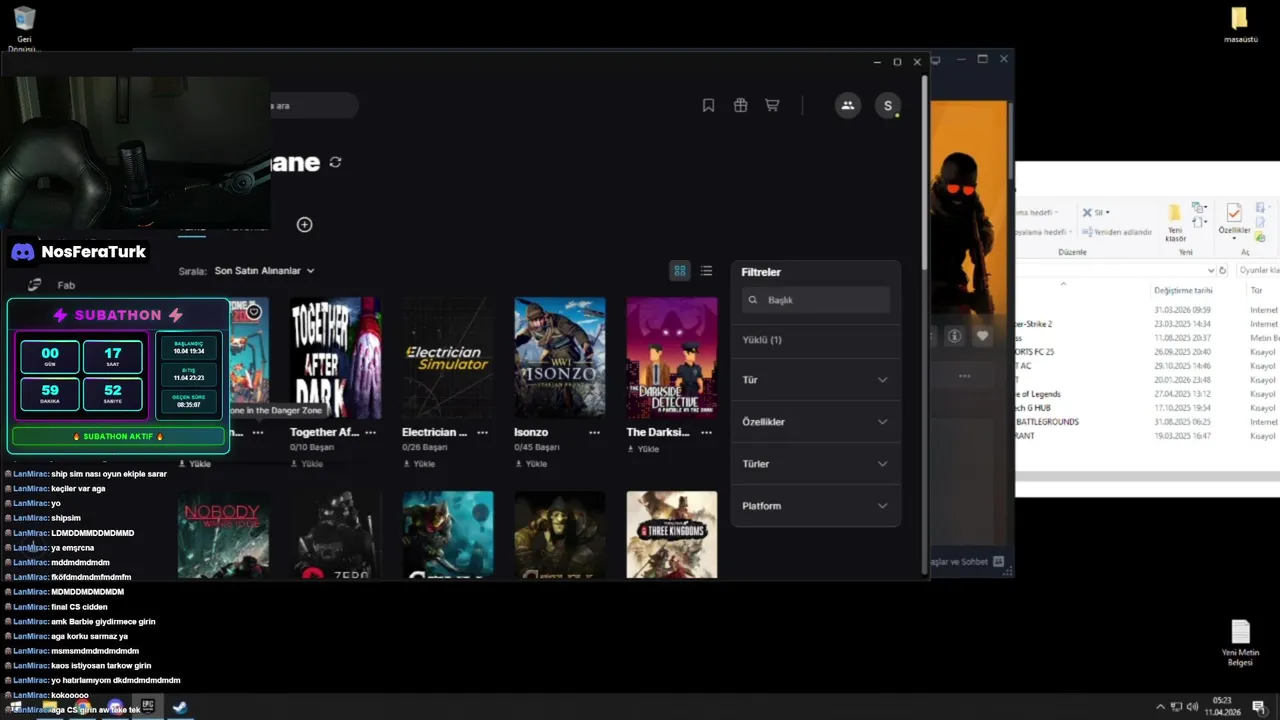Viewport: 1280px width, 720px height.
Task: Select the of Legends file row
Action: point(1147,394)
